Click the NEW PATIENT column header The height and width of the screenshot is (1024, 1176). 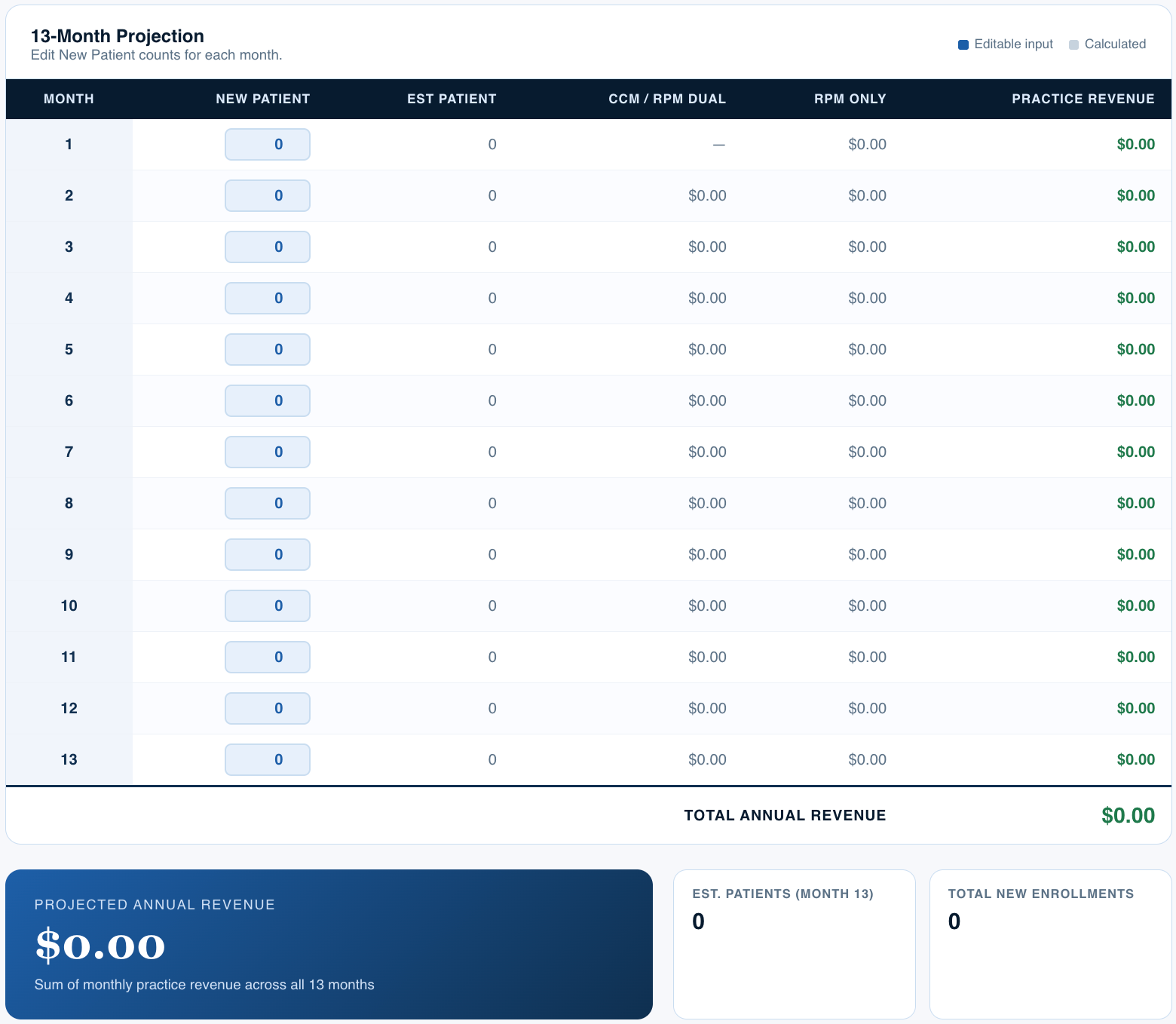point(263,99)
